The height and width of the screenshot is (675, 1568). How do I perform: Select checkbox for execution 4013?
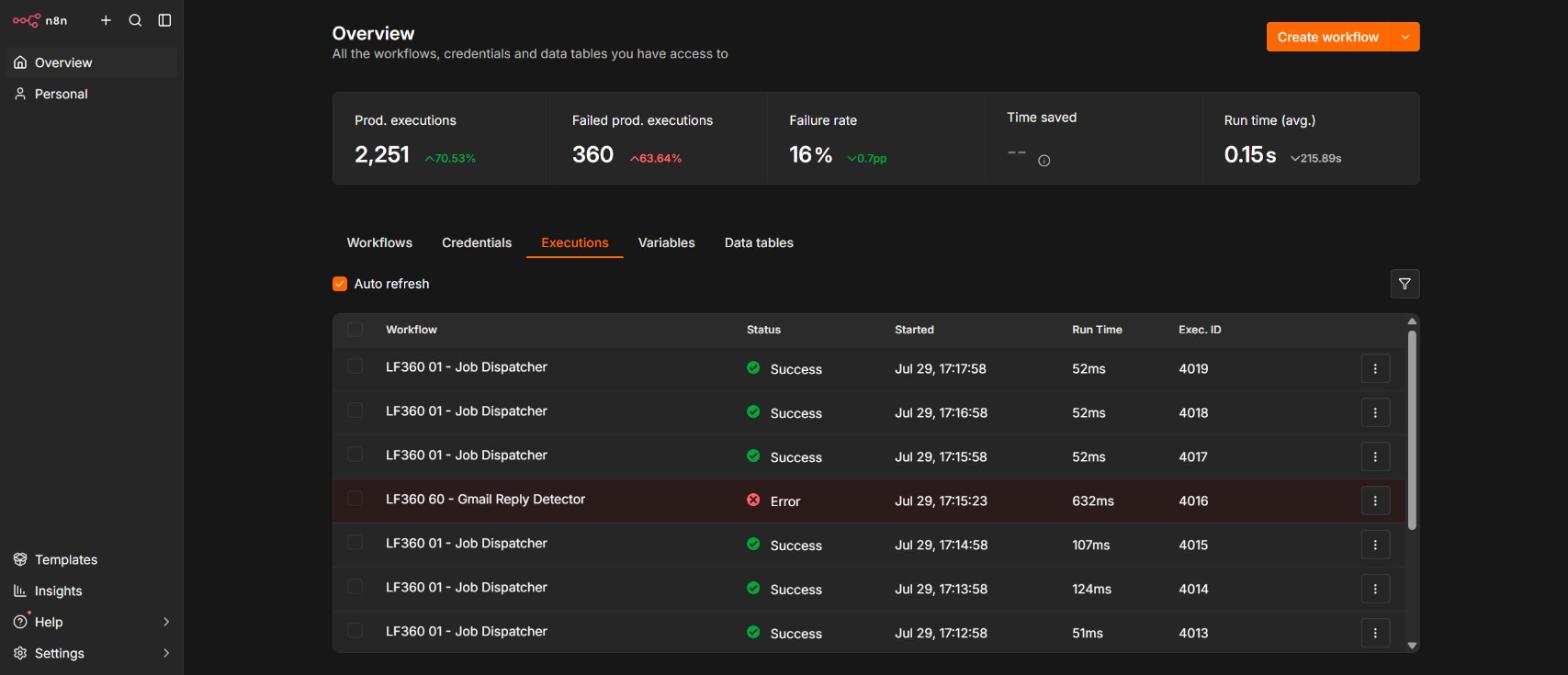[355, 630]
